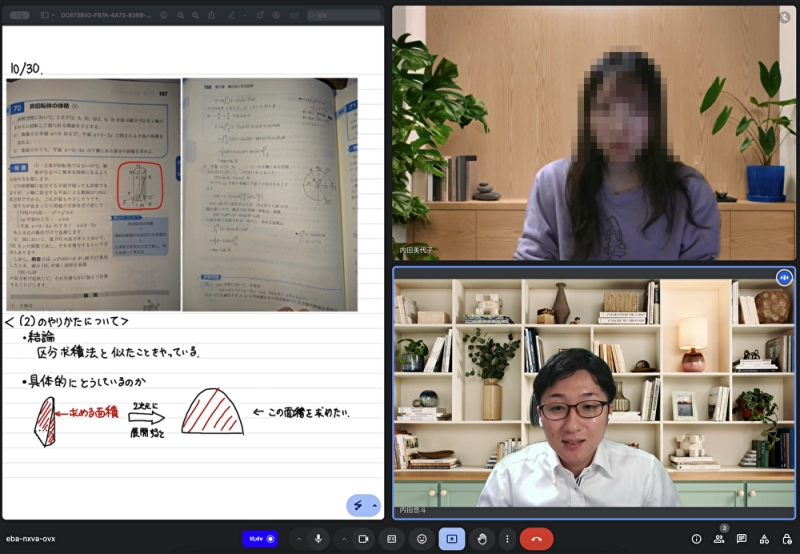Raise hand in the meeting
The height and width of the screenshot is (554, 800).
coord(482,539)
